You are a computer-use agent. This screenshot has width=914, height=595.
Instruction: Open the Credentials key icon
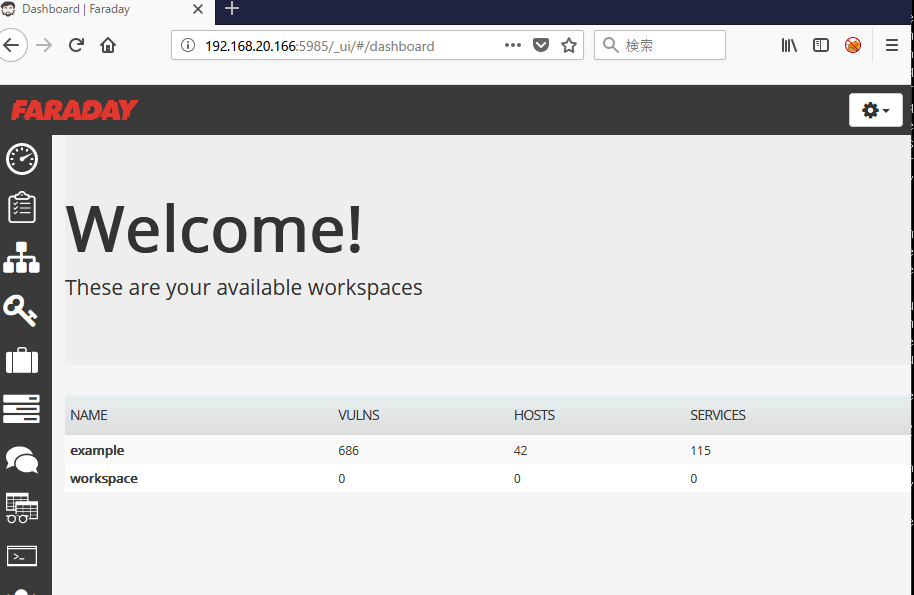click(20, 310)
